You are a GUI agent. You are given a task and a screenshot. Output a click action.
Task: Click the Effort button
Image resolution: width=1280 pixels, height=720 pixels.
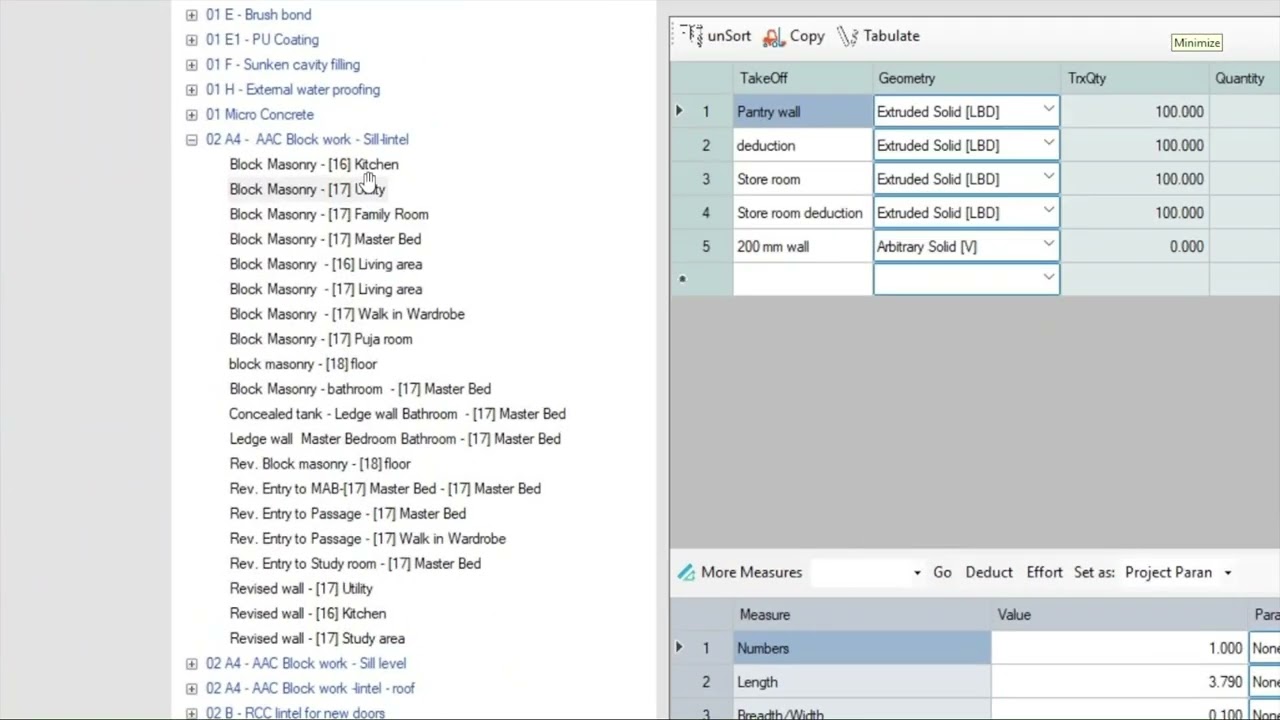pyautogui.click(x=1044, y=573)
